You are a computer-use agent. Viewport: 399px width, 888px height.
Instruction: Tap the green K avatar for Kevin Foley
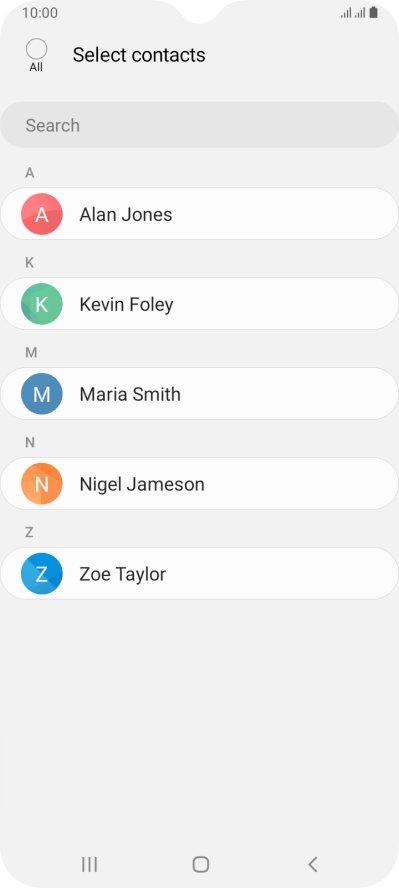coord(41,304)
